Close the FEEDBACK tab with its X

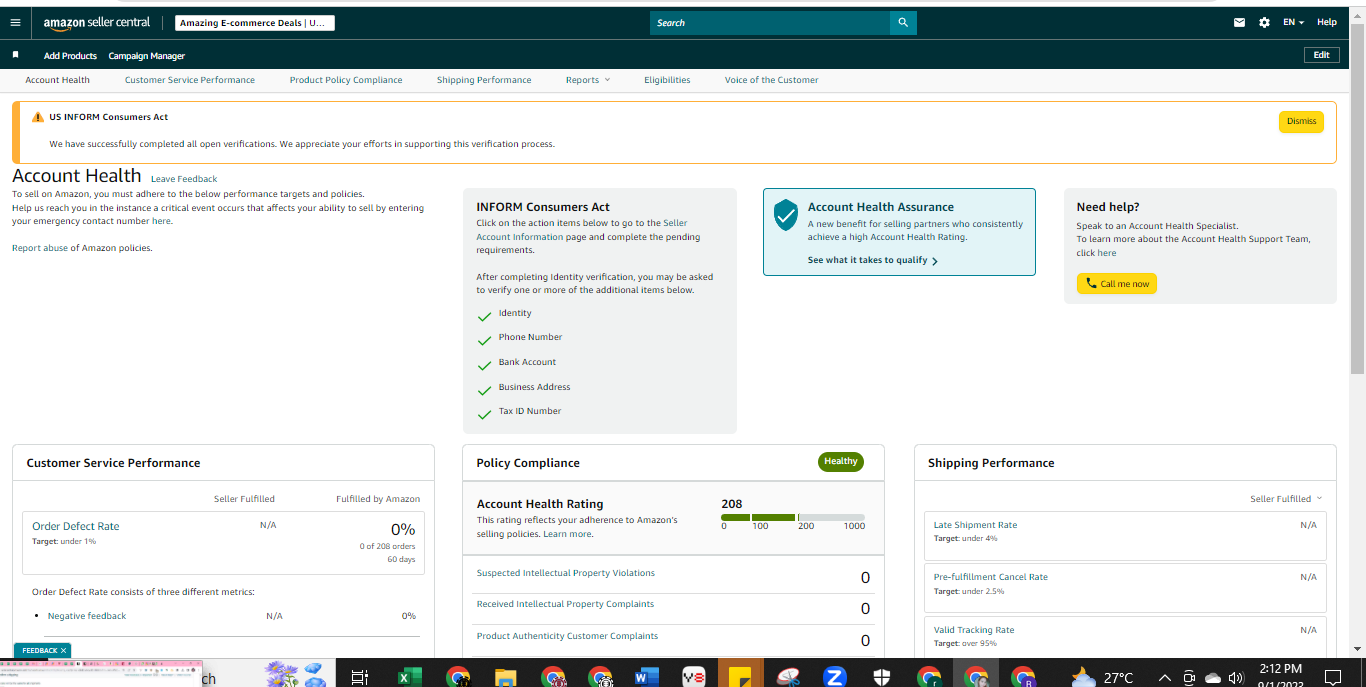coord(63,650)
